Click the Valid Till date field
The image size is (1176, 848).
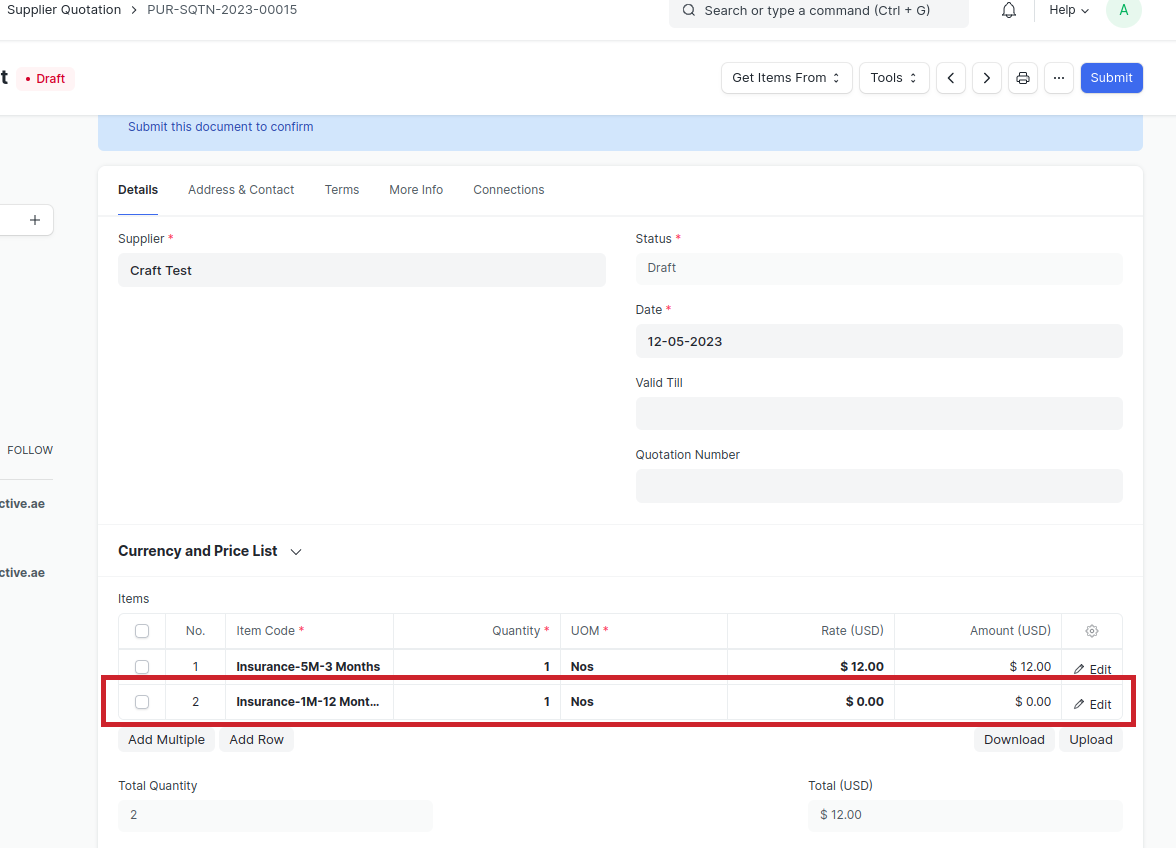coord(878,413)
